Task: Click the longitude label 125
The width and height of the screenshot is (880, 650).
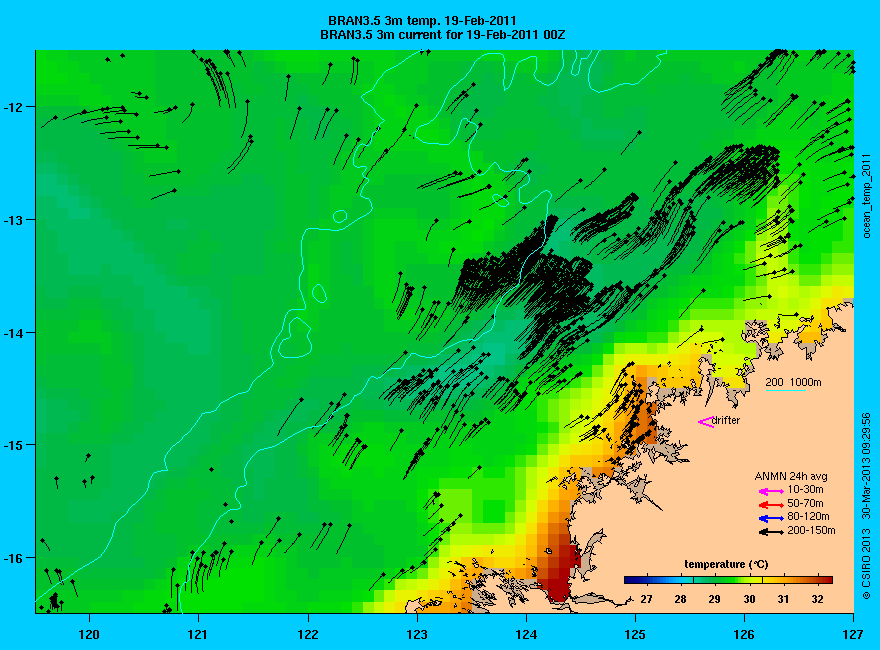Action: pos(635,635)
